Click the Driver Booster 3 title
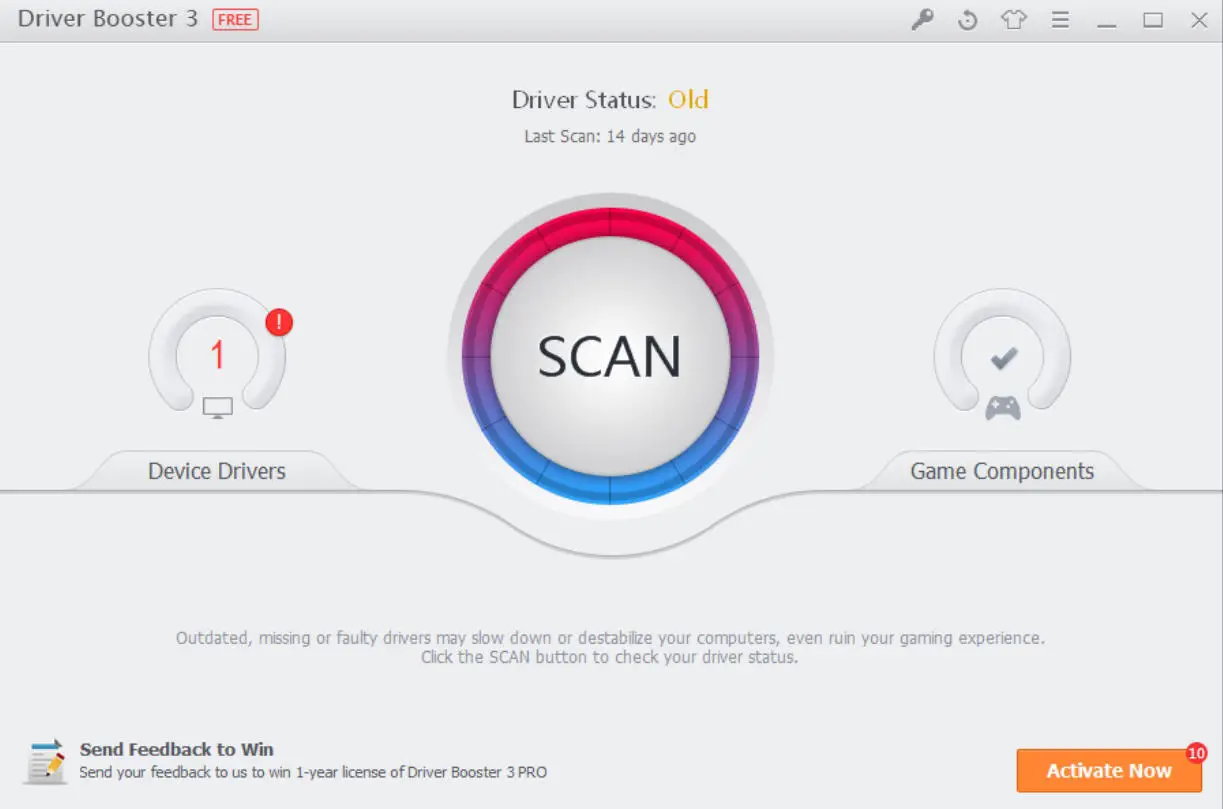This screenshot has height=809, width=1223. point(108,20)
